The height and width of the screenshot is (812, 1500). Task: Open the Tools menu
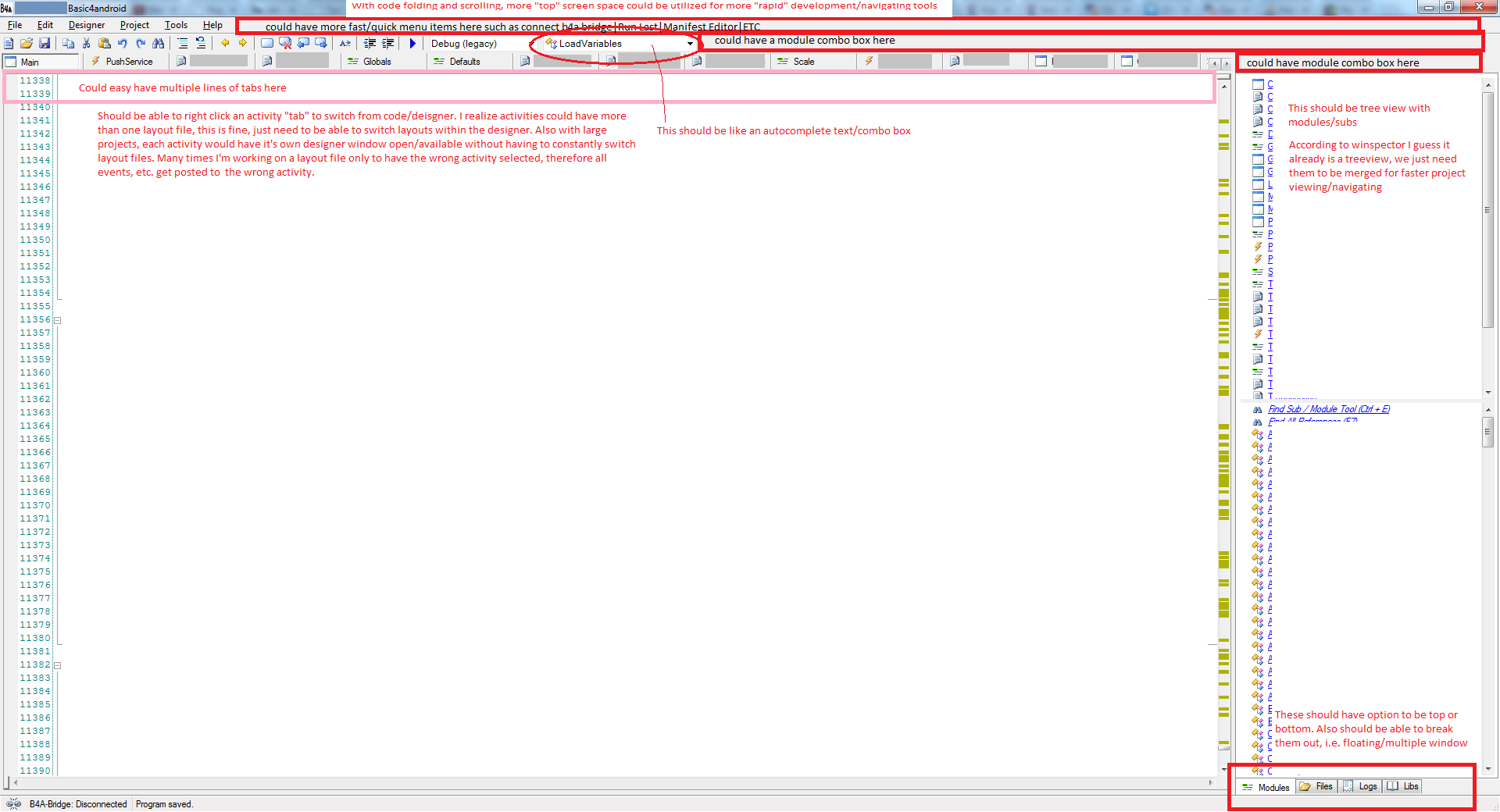point(176,25)
